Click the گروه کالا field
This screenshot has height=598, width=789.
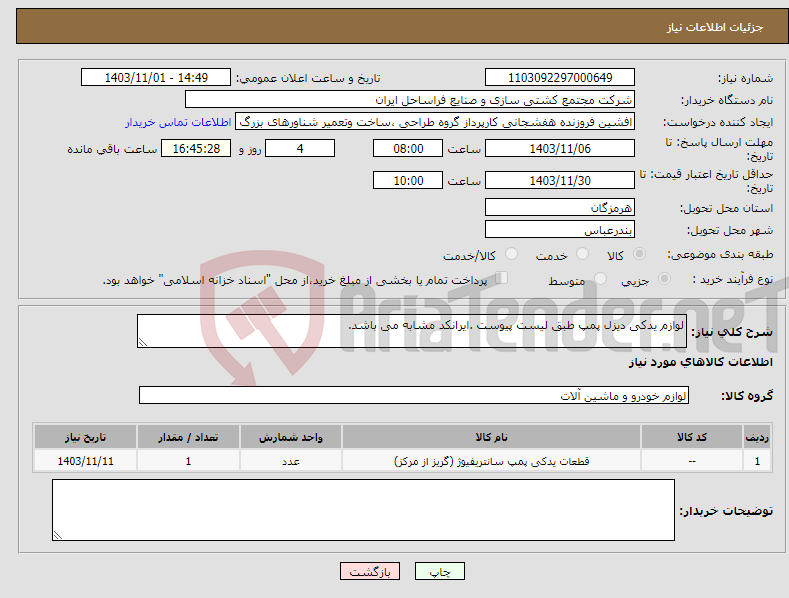[414, 396]
